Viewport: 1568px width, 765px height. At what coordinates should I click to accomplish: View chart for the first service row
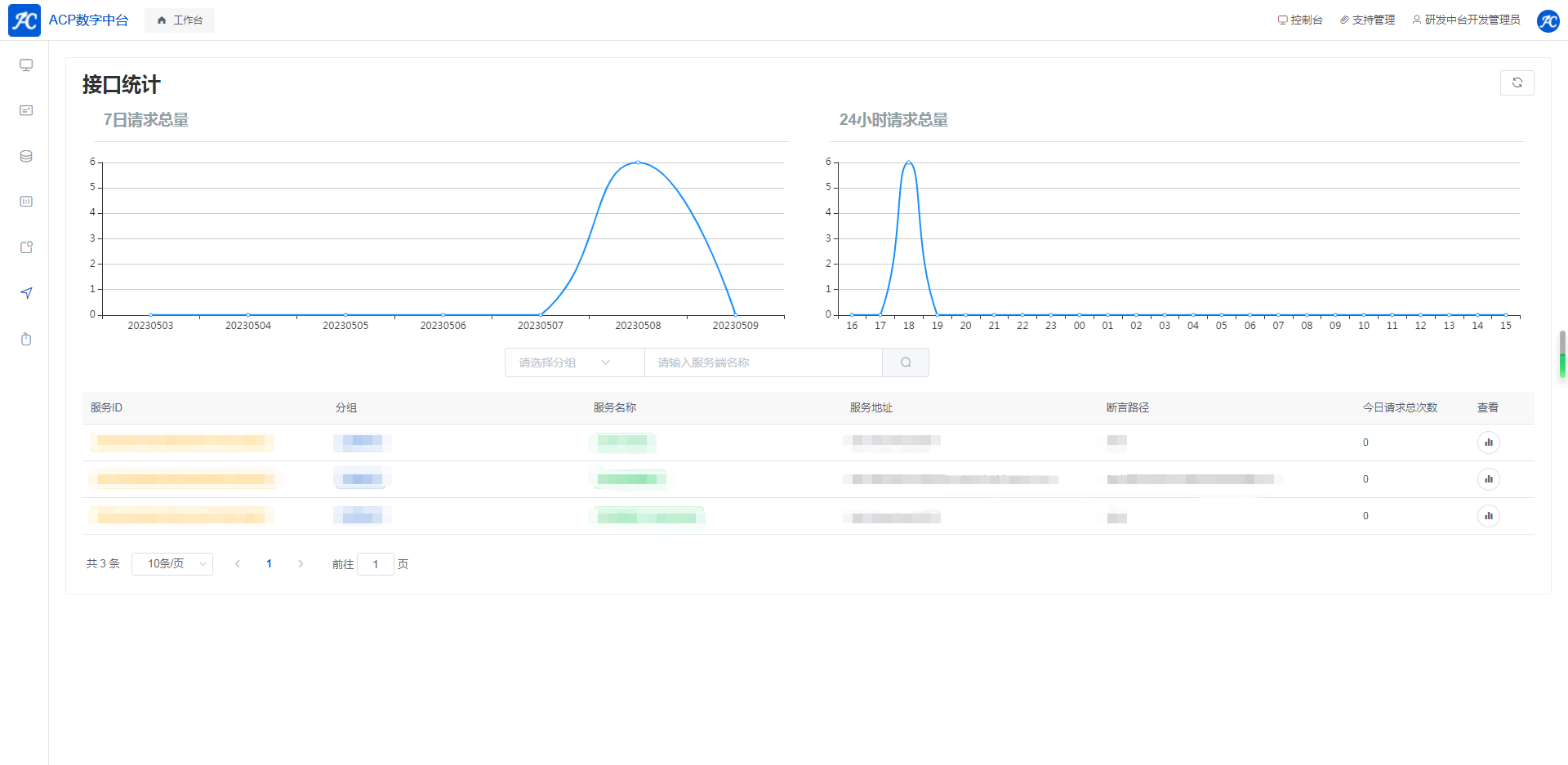point(1488,443)
